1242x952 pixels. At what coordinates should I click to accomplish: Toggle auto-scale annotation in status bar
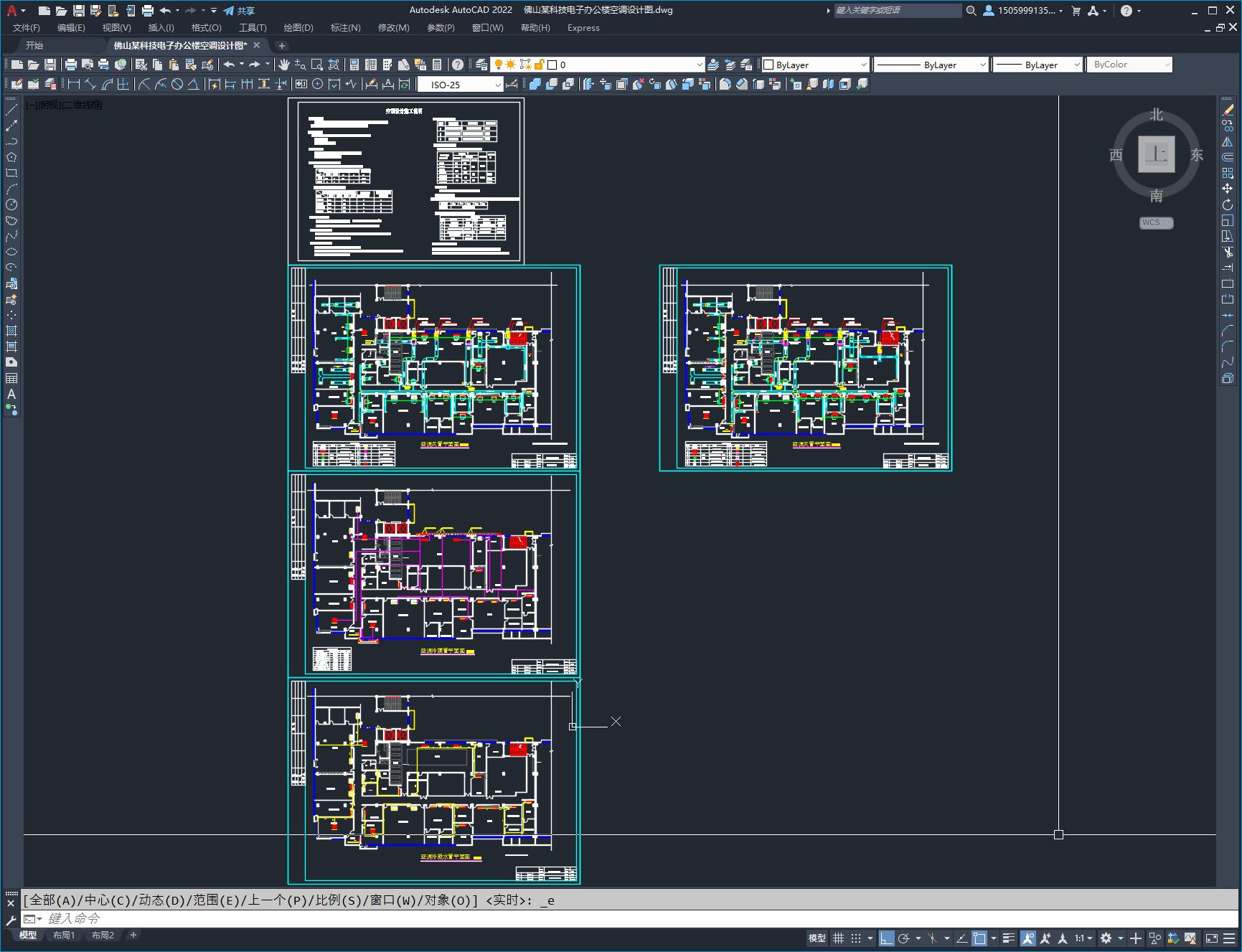tap(1045, 938)
